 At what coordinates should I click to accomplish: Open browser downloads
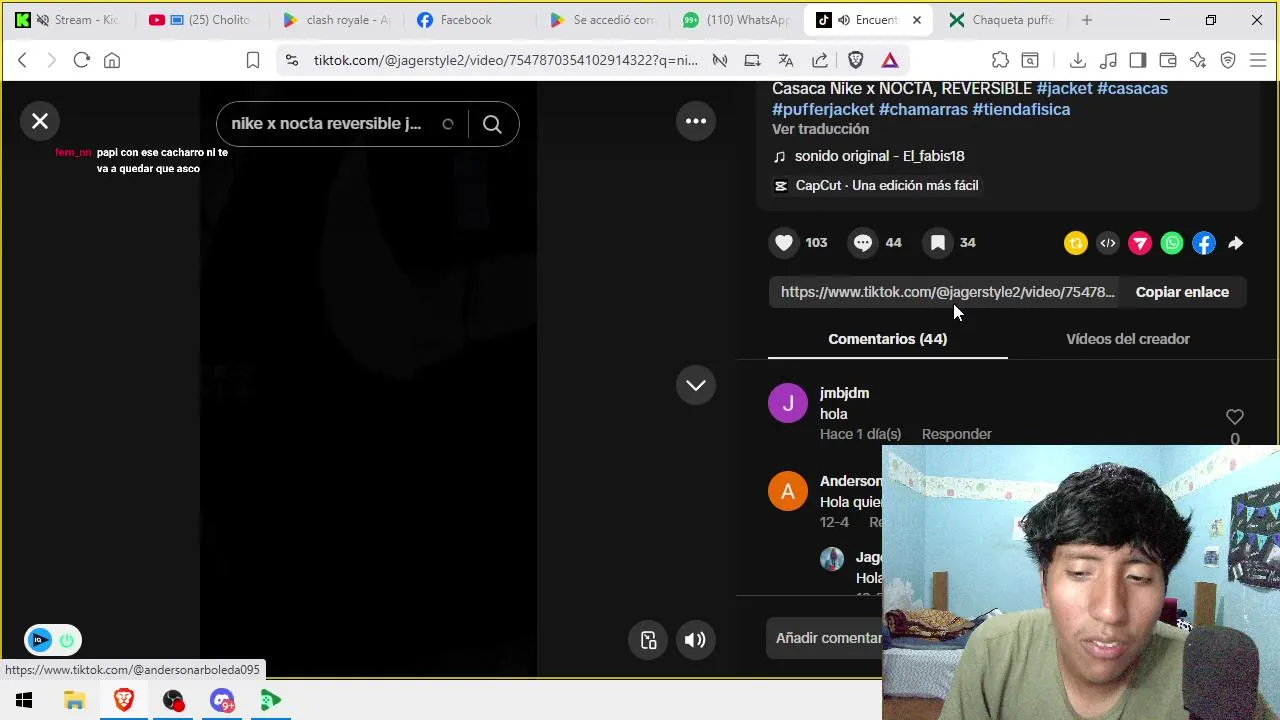1078,60
